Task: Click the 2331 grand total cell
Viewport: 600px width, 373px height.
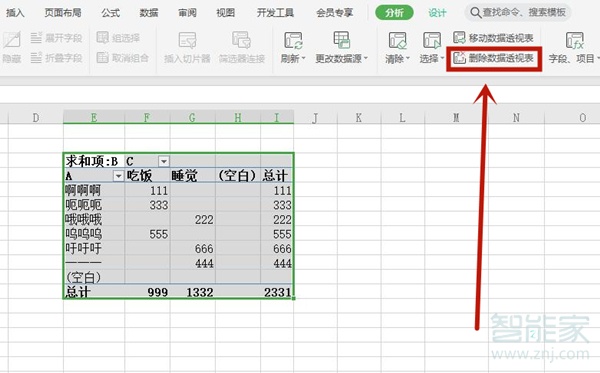Action: pyautogui.click(x=277, y=292)
